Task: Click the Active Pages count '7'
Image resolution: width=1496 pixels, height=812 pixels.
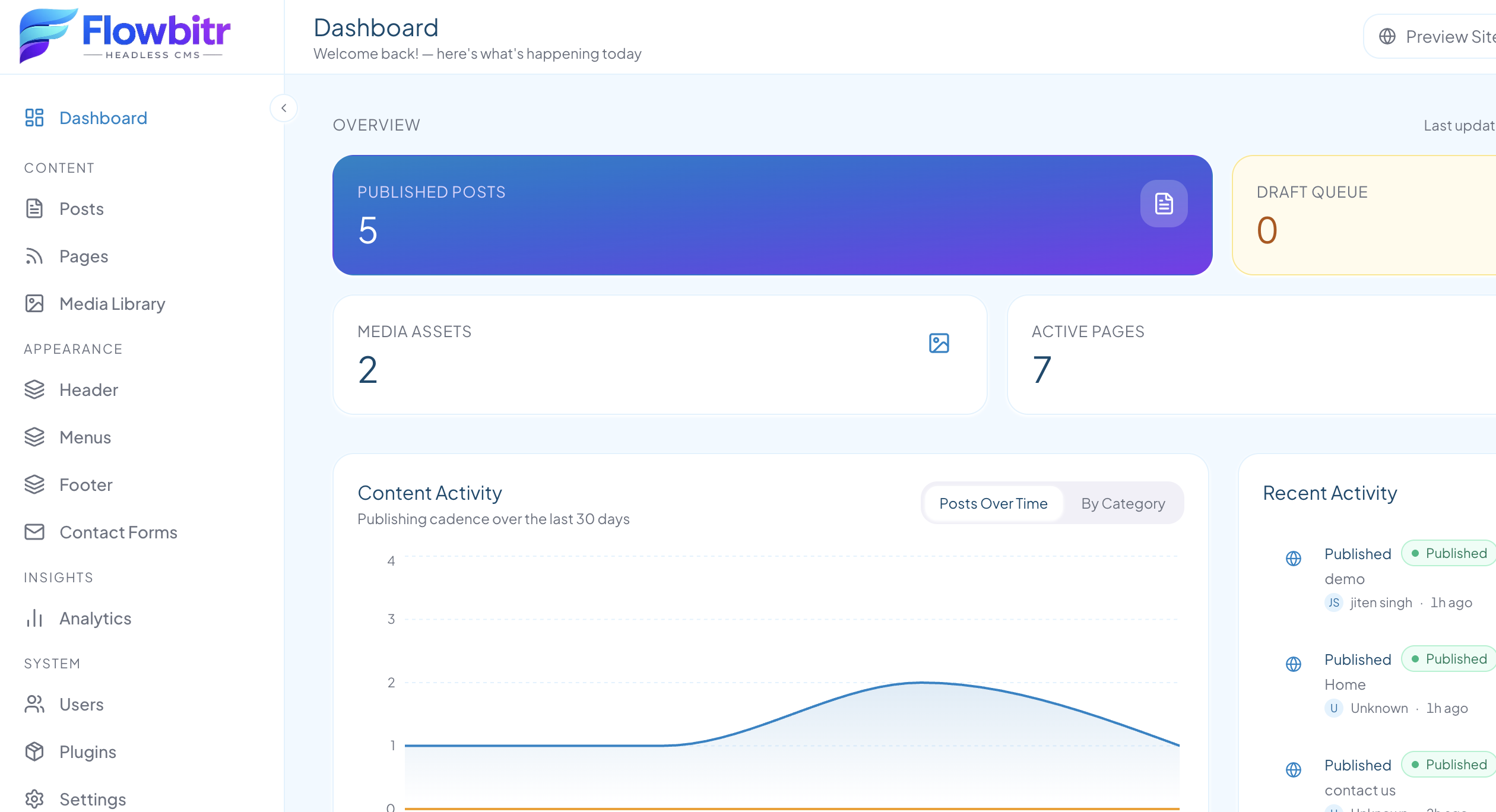Action: coord(1042,370)
